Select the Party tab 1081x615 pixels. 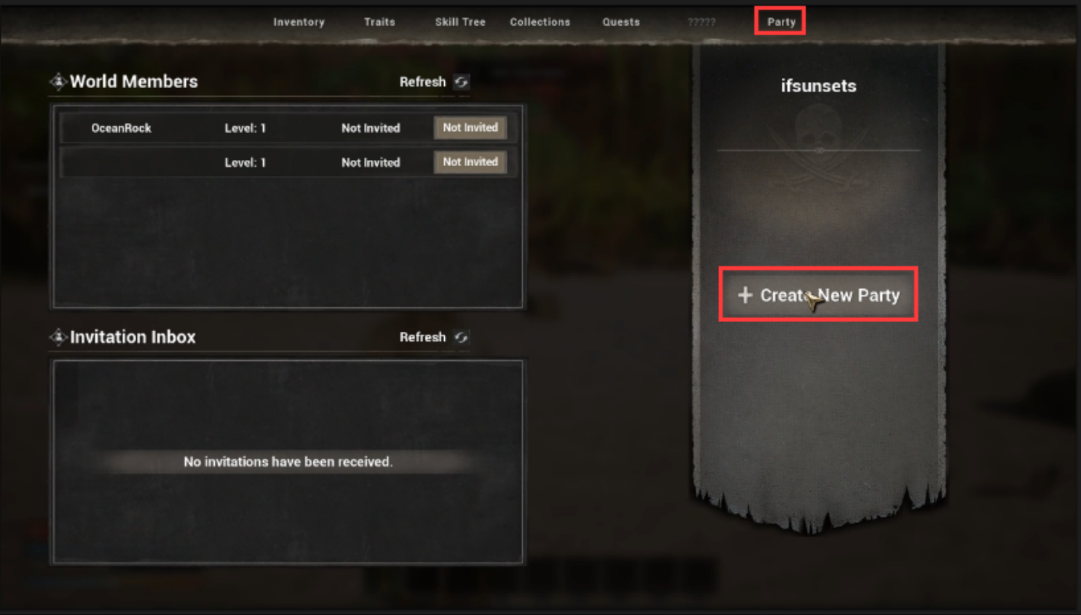(x=781, y=22)
